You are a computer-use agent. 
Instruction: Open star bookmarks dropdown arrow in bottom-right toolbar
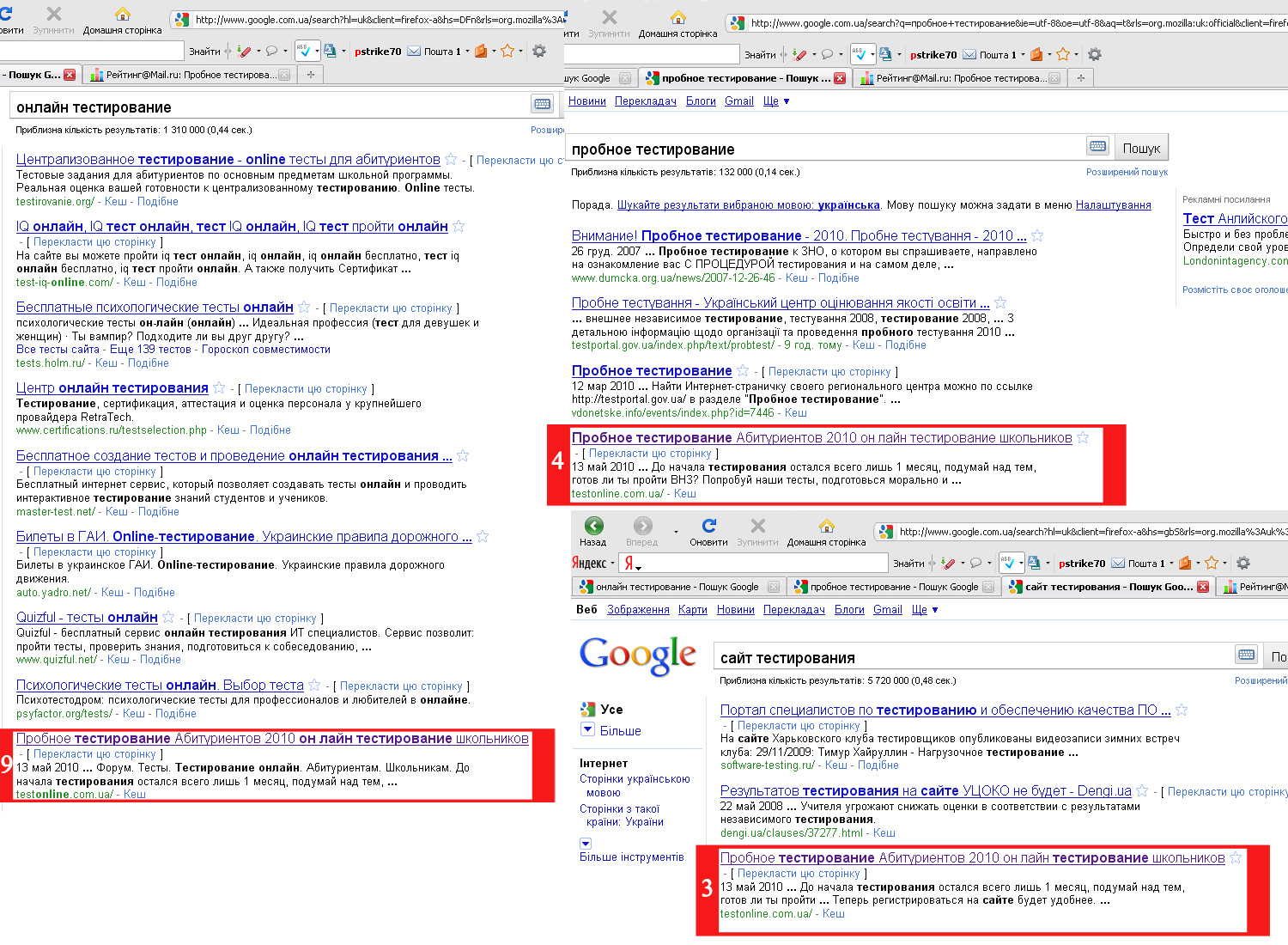pyautogui.click(x=1224, y=564)
